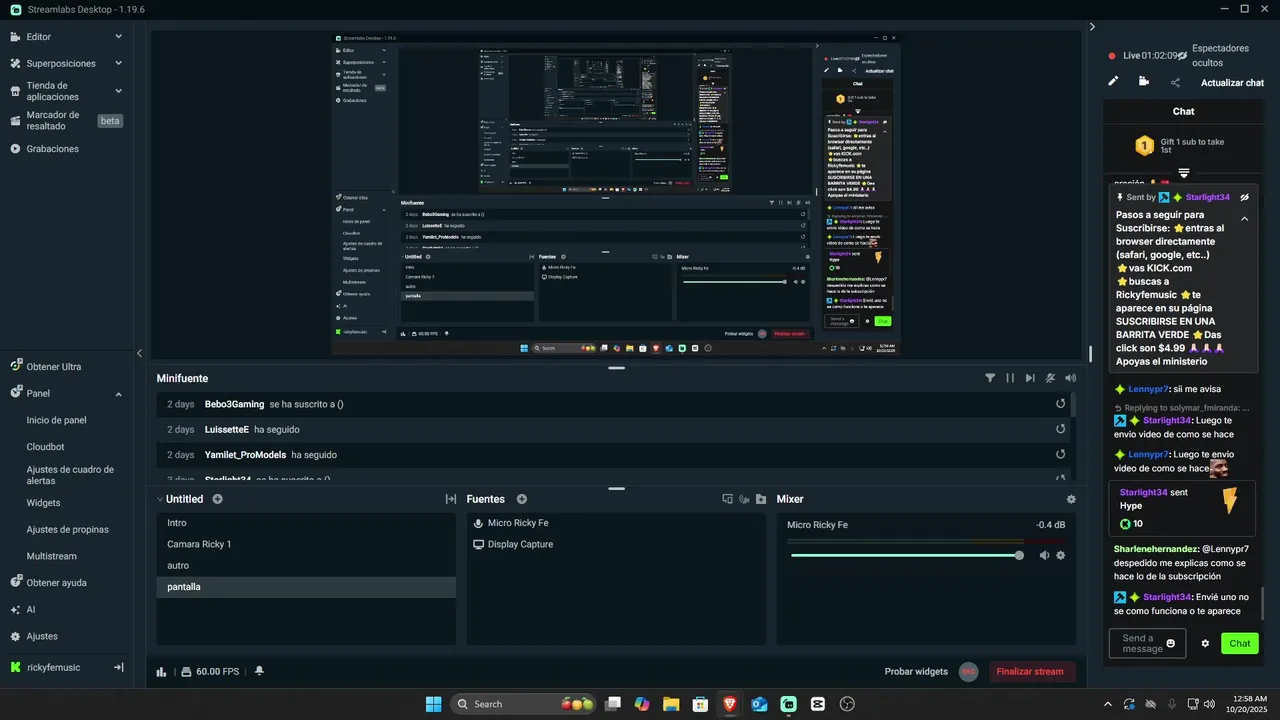Viewport: 1280px width, 720px height.
Task: Replay the Bebo3Gaming subscription alert
Action: (x=1060, y=404)
